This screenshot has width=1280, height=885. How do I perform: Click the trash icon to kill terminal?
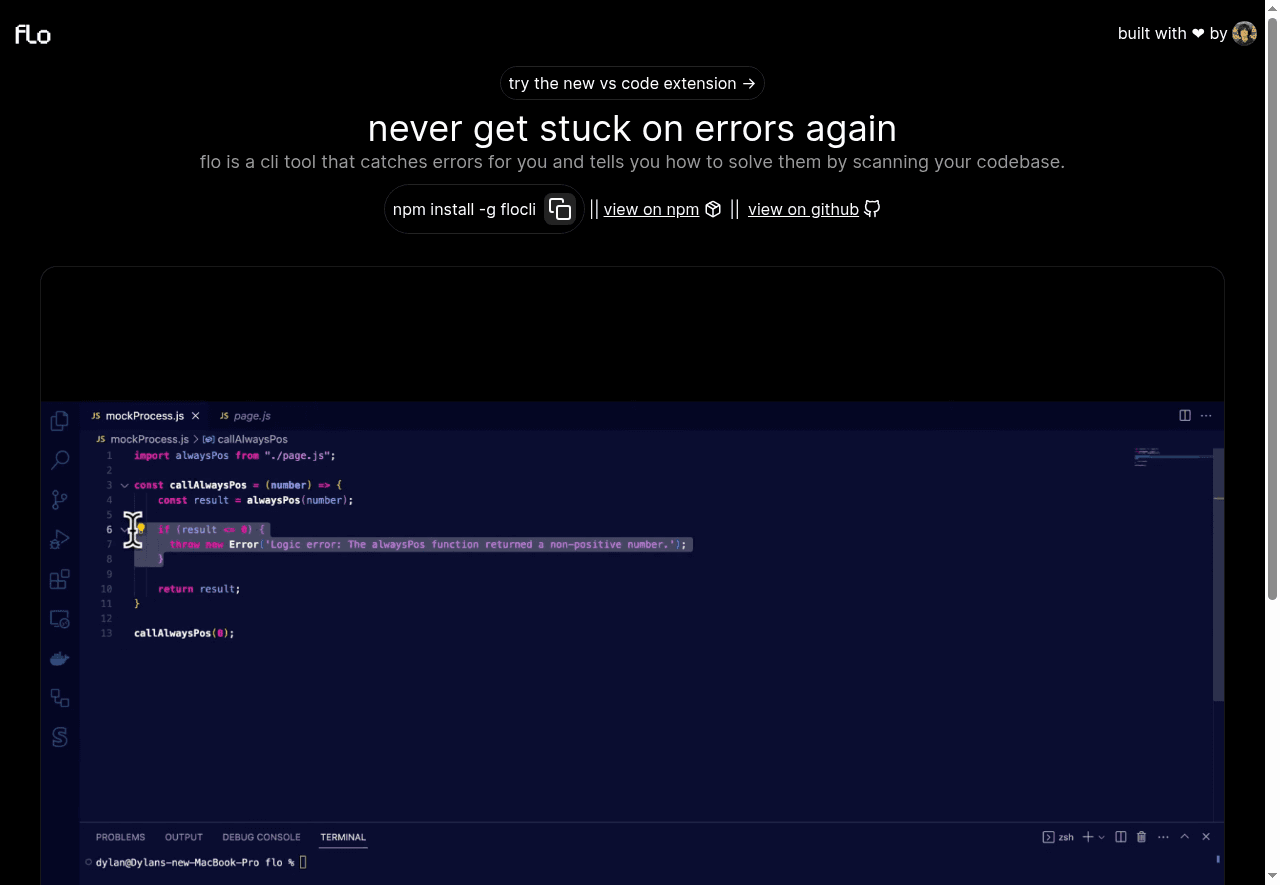(1142, 837)
